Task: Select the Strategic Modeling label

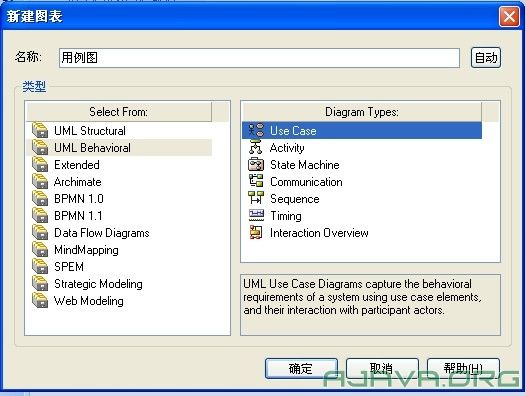Action: (x=98, y=284)
